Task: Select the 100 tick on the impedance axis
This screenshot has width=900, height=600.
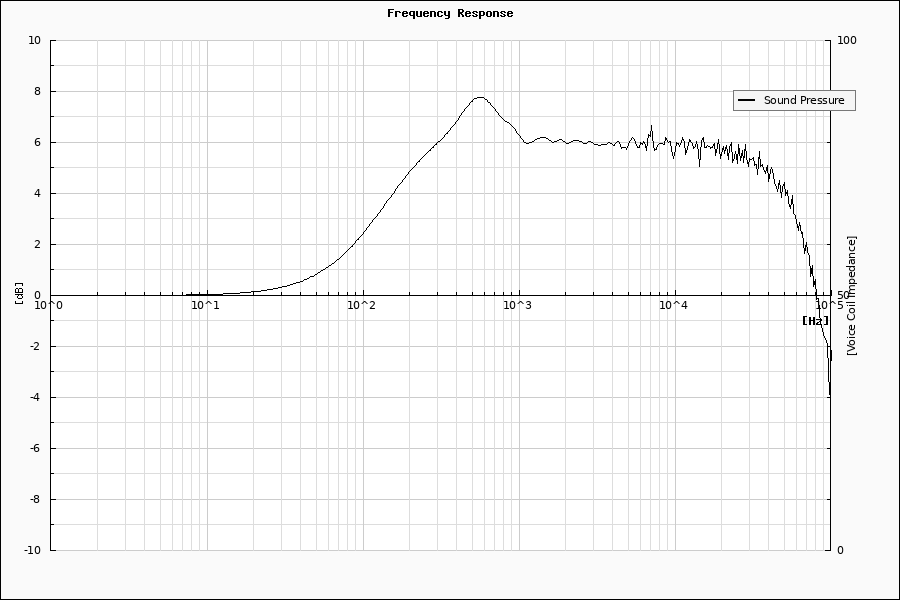Action: coord(846,41)
